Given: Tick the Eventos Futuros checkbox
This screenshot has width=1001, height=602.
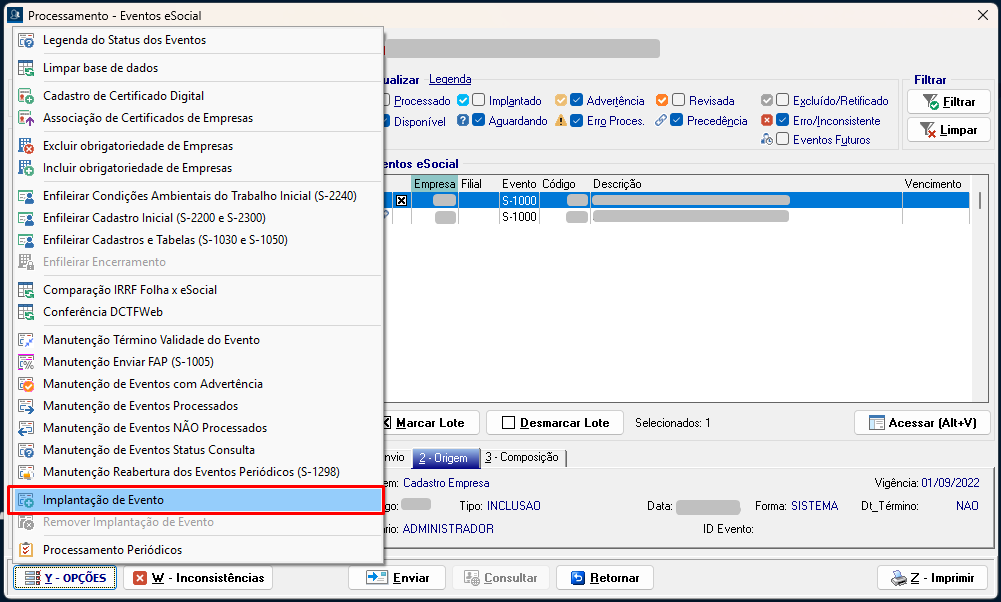Looking at the screenshot, I should click(782, 140).
